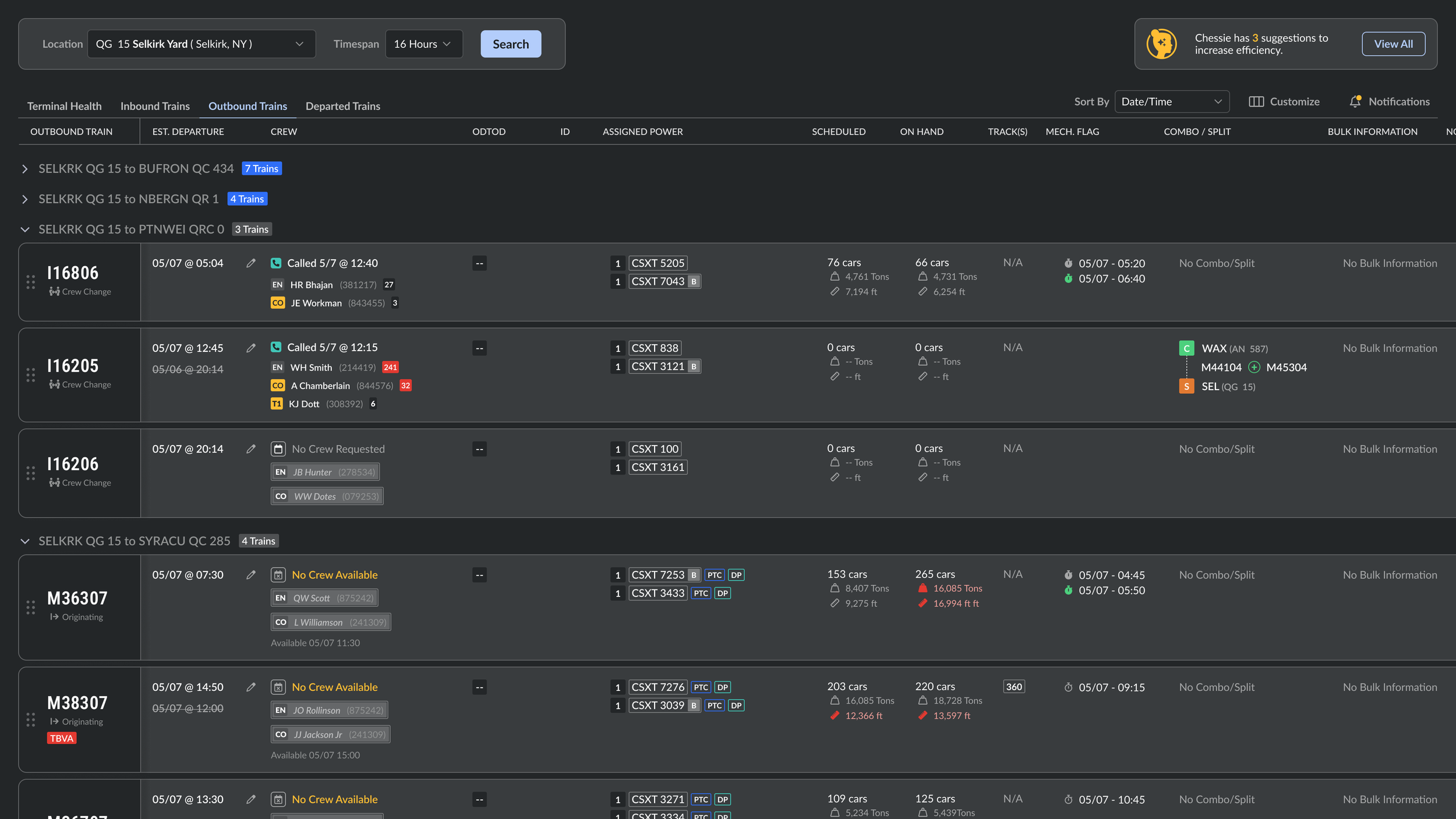
Task: Click edit pencil for M38307 departure
Action: pos(251,687)
